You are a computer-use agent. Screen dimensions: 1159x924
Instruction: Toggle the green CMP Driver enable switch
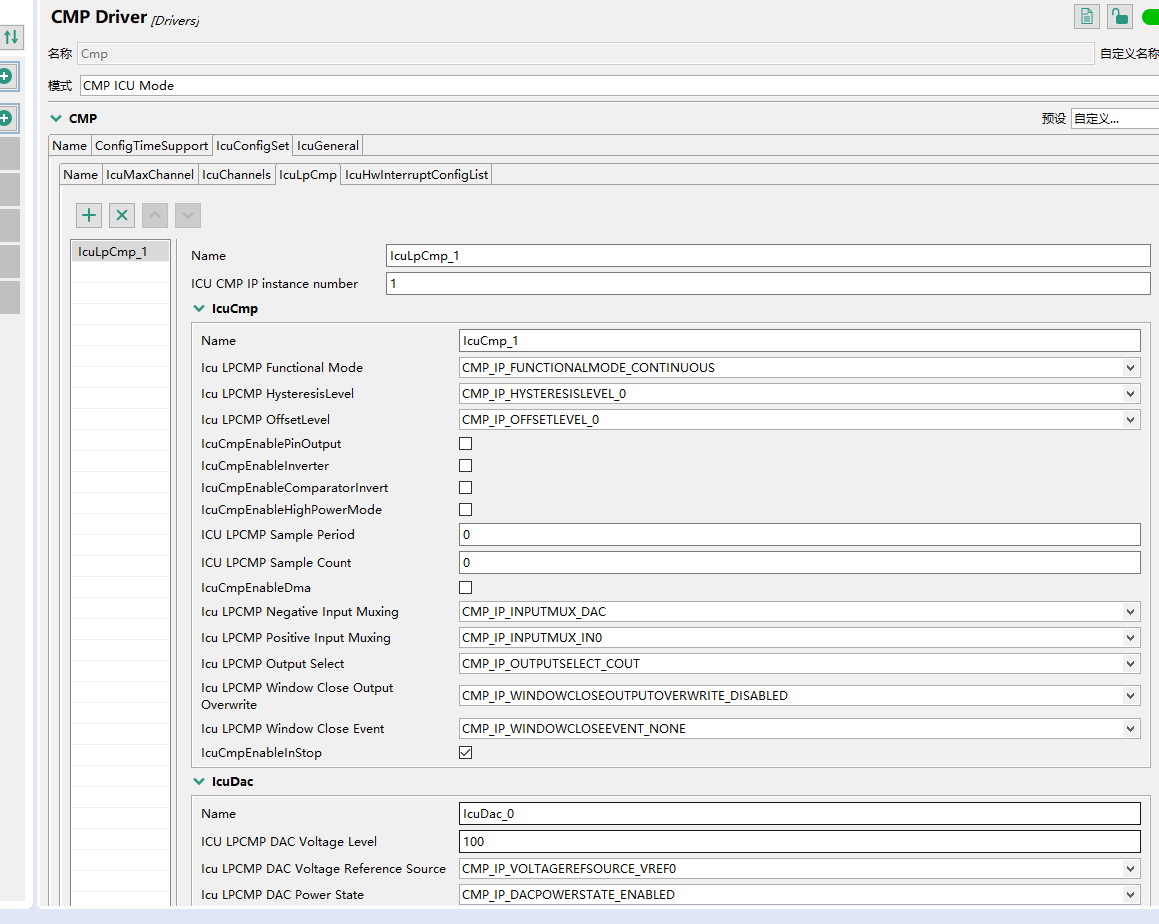click(1150, 17)
